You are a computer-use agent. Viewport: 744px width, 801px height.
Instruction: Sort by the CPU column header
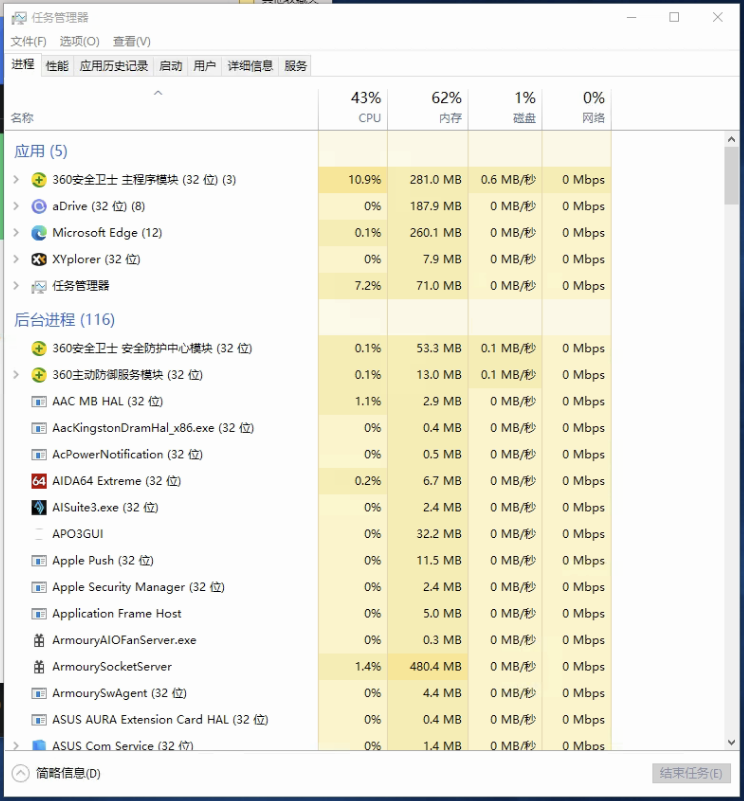coord(353,109)
